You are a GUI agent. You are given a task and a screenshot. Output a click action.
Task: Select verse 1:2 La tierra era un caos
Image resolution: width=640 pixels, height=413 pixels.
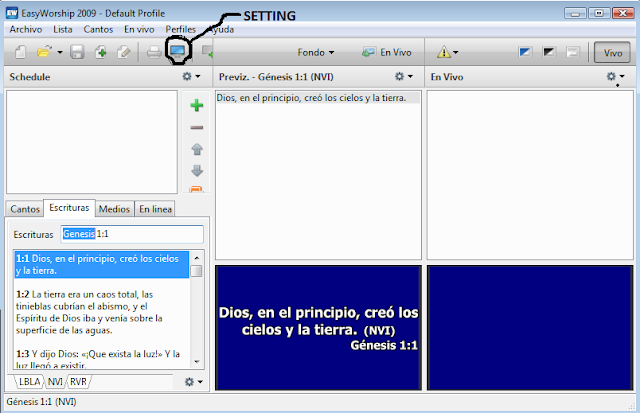pos(102,312)
